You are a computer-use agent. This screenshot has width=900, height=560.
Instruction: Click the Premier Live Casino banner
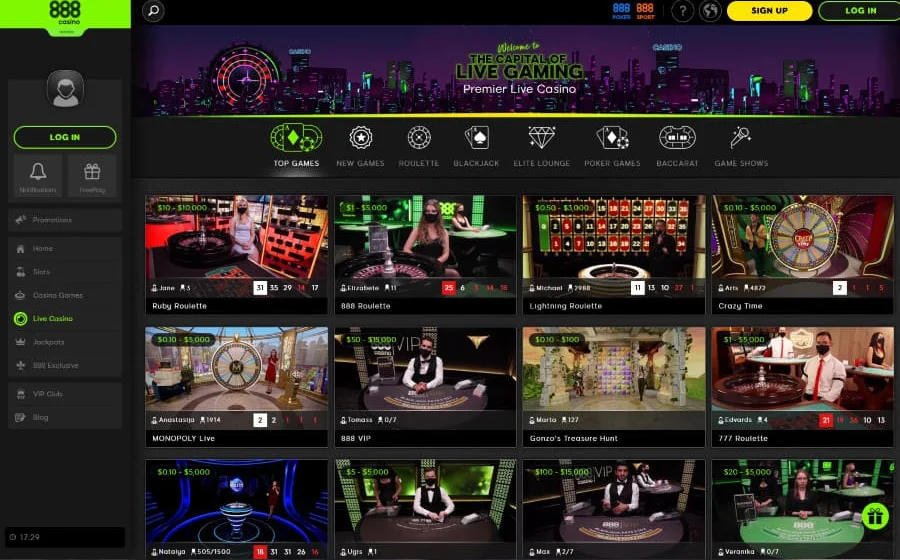515,71
